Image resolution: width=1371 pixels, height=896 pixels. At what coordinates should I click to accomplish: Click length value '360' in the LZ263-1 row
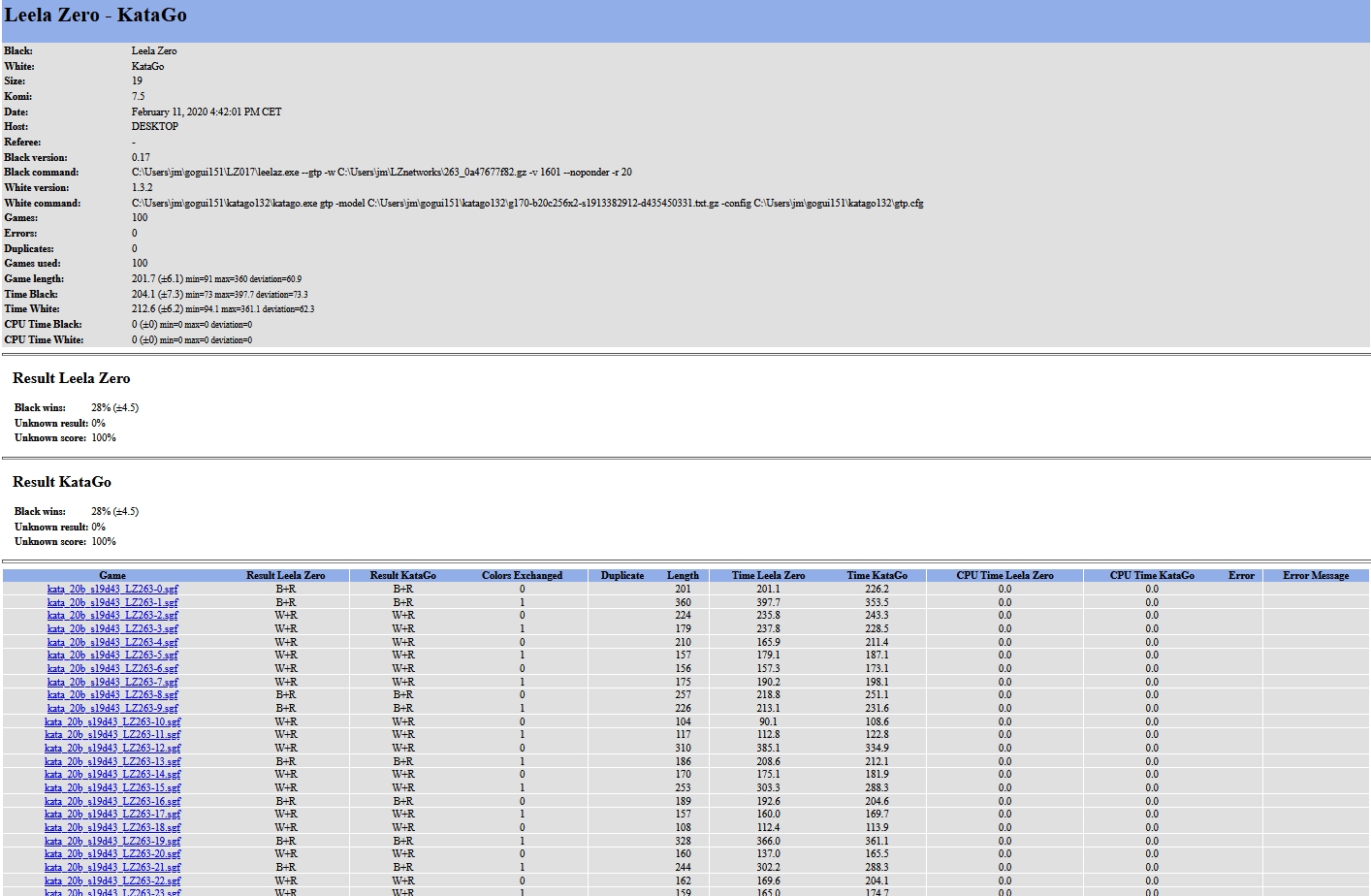(683, 602)
